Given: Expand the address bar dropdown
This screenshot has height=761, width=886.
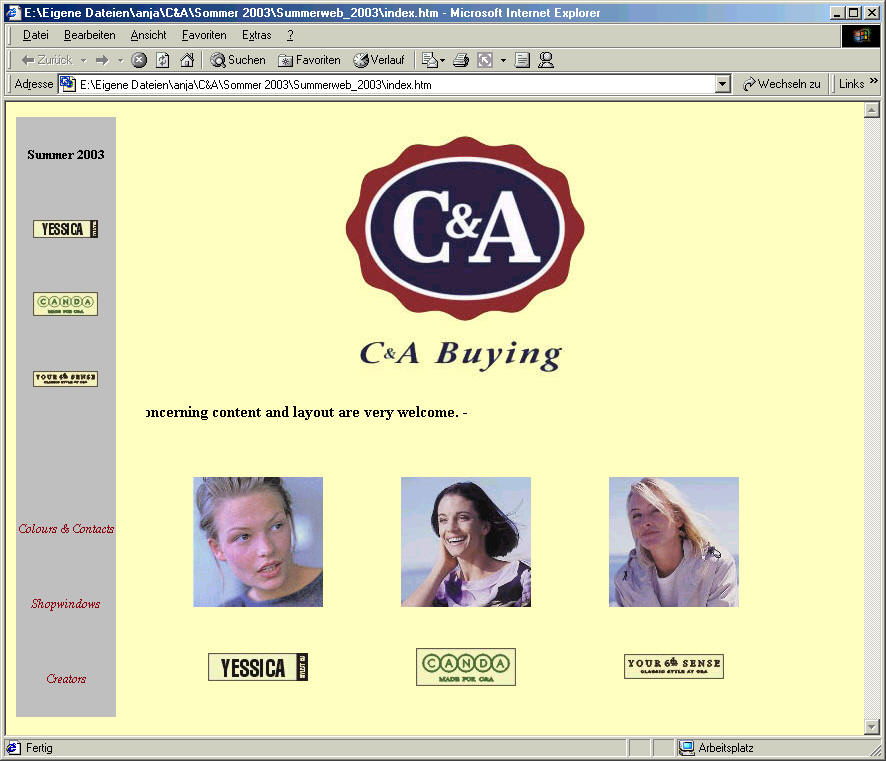Looking at the screenshot, I should [x=723, y=85].
